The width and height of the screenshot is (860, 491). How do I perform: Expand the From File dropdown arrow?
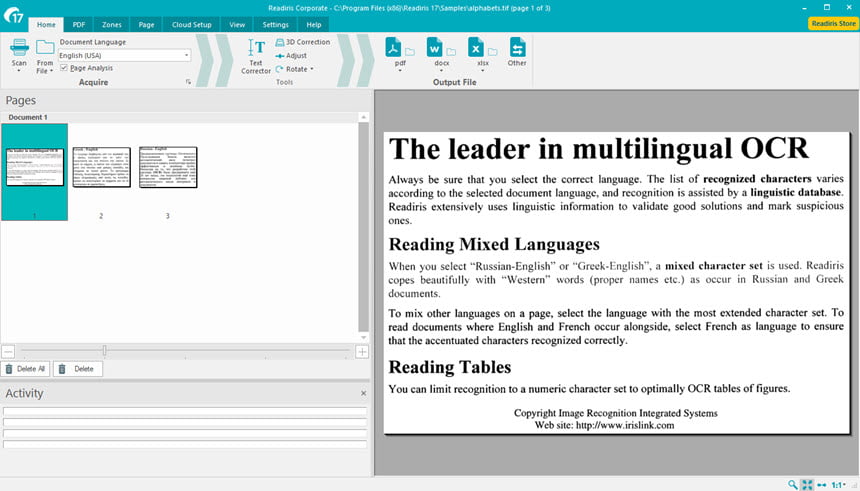point(51,71)
